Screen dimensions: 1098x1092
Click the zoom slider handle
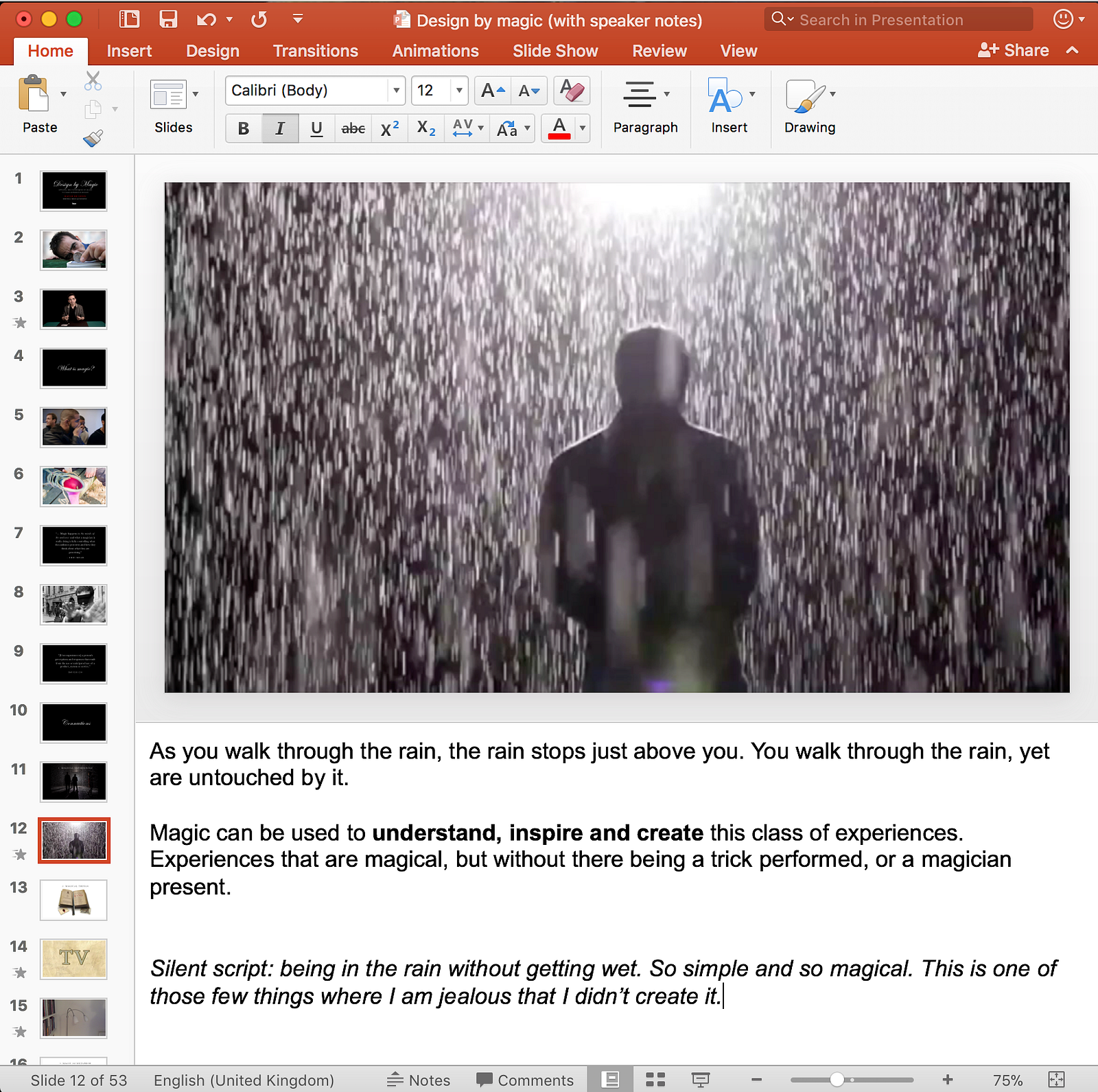coord(837,1080)
